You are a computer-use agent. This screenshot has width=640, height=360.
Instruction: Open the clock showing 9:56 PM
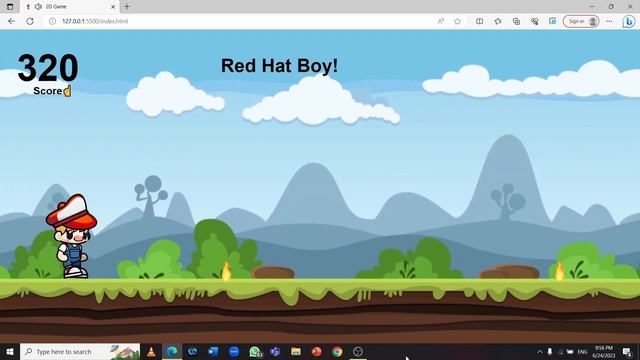click(604, 351)
